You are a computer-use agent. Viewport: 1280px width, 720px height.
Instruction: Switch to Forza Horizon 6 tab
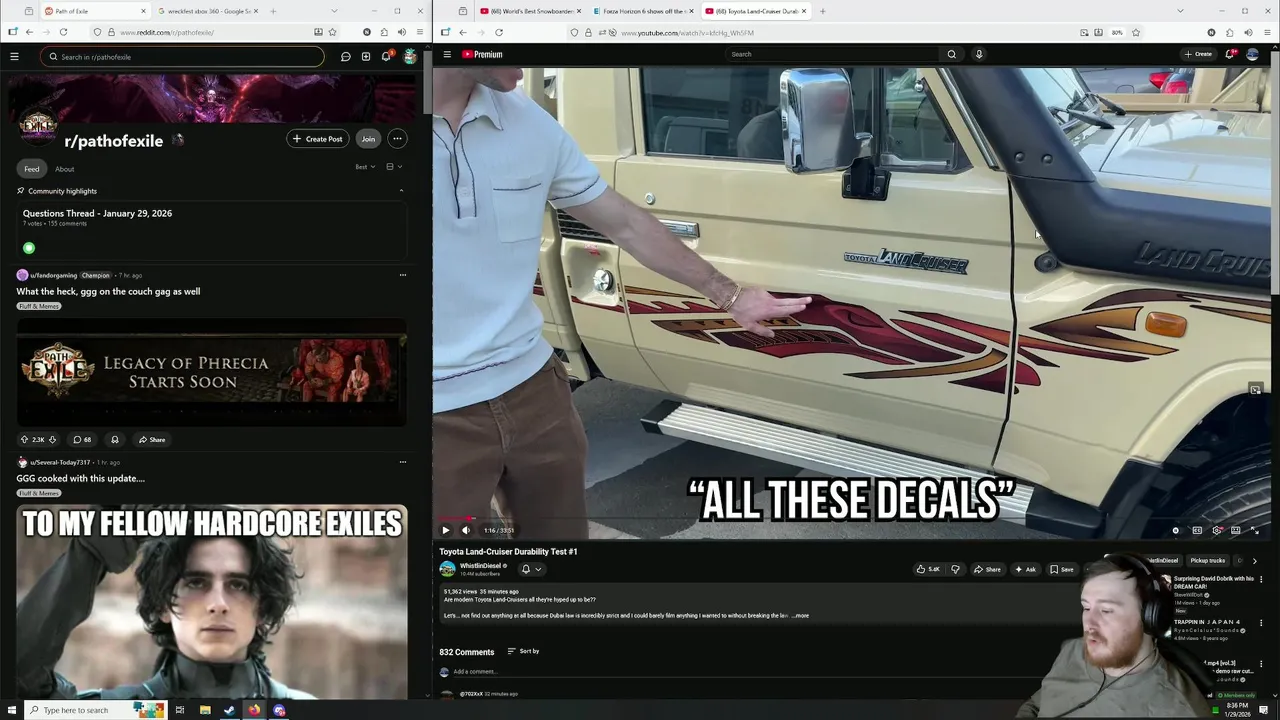642,11
